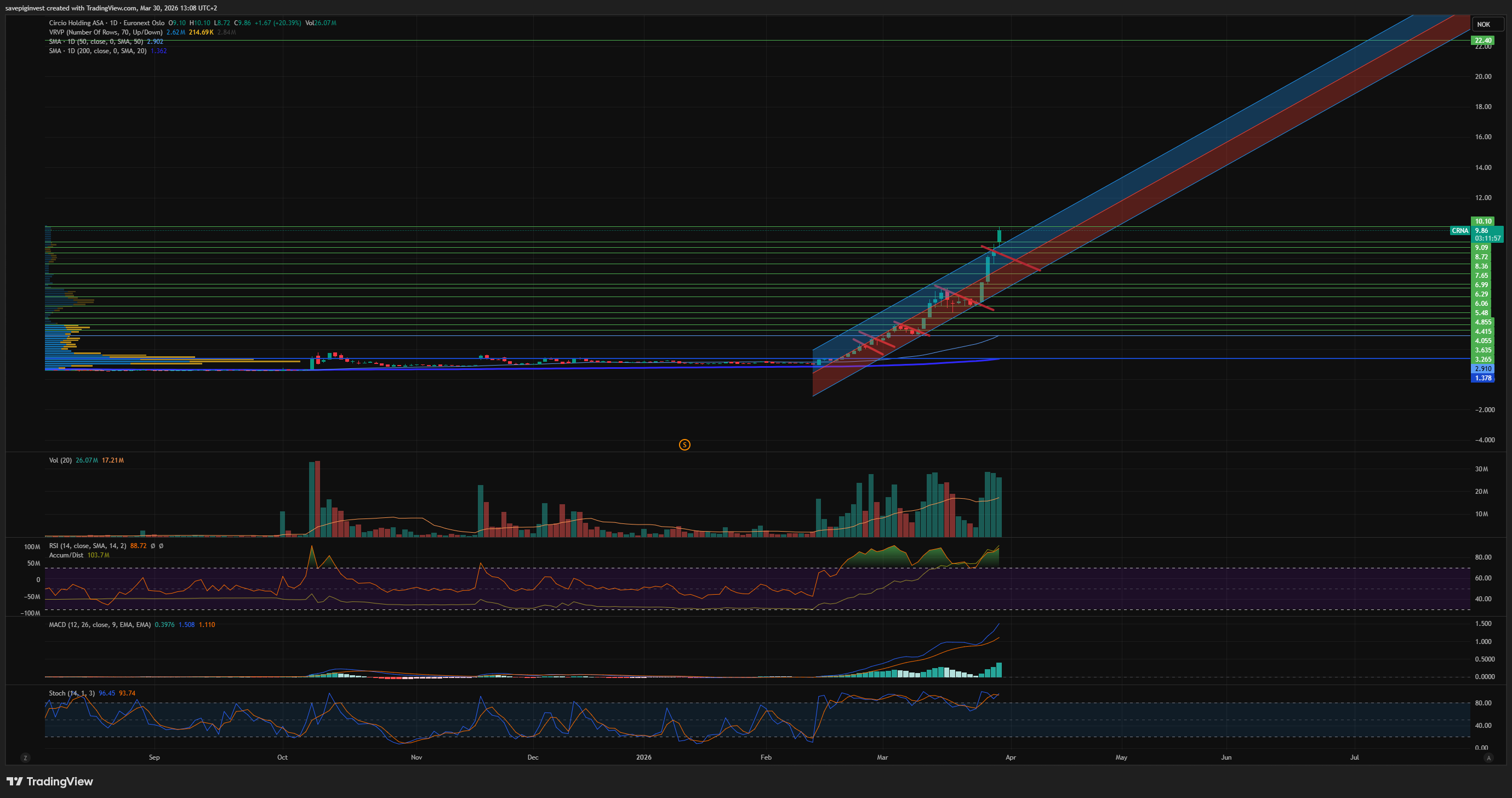Select the VRVP indicator legend
Image resolution: width=1512 pixels, height=798 pixels.
coord(106,32)
